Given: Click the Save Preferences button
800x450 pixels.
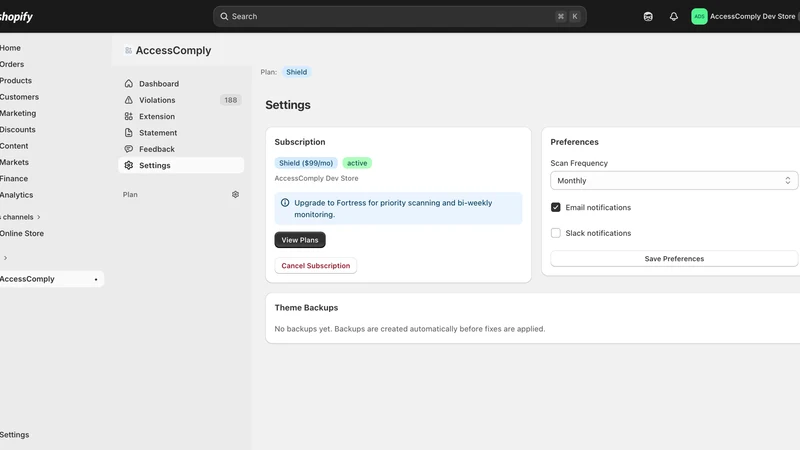Looking at the screenshot, I should pyautogui.click(x=674, y=259).
